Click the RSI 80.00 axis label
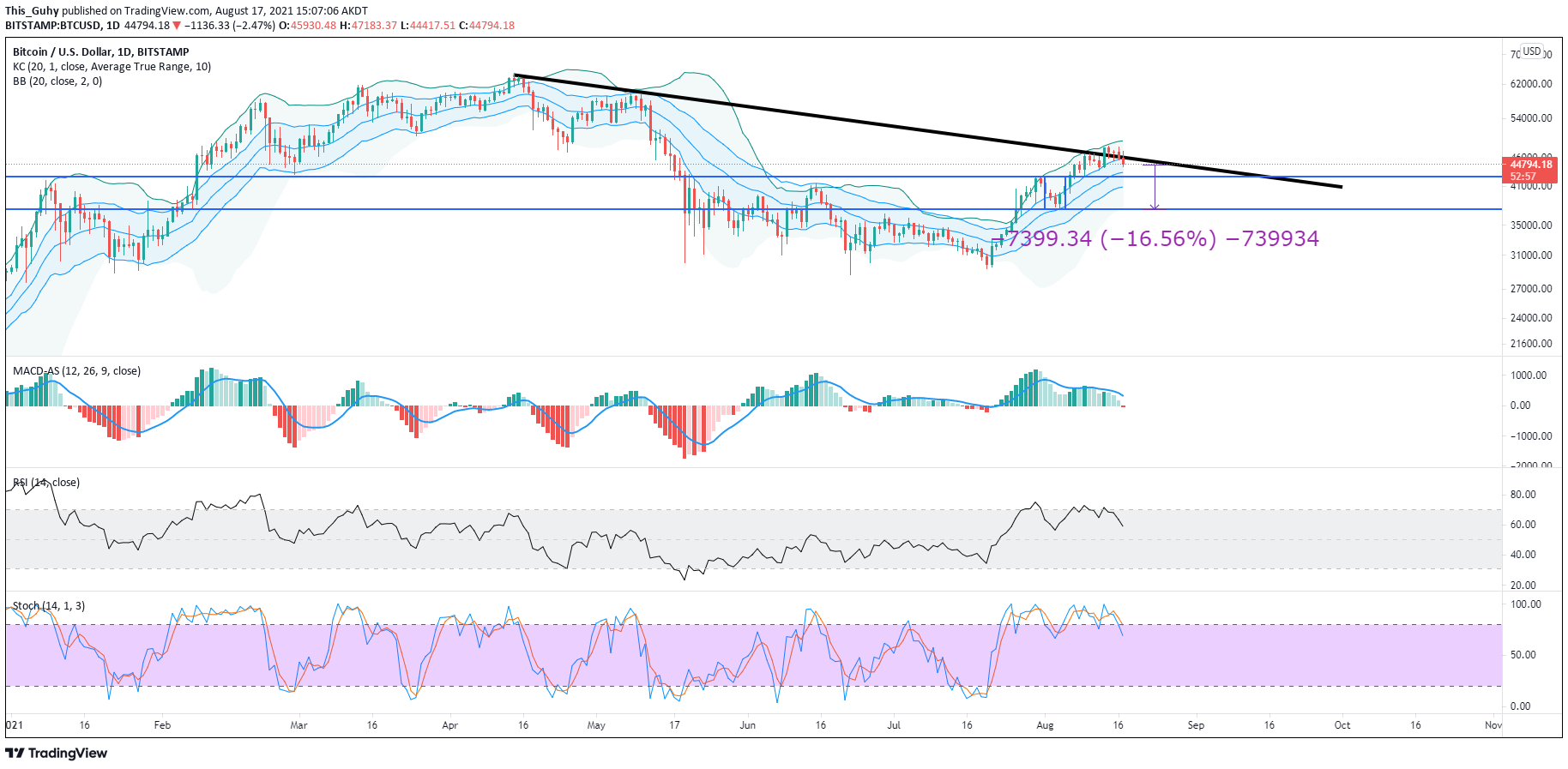 [x=1523, y=495]
